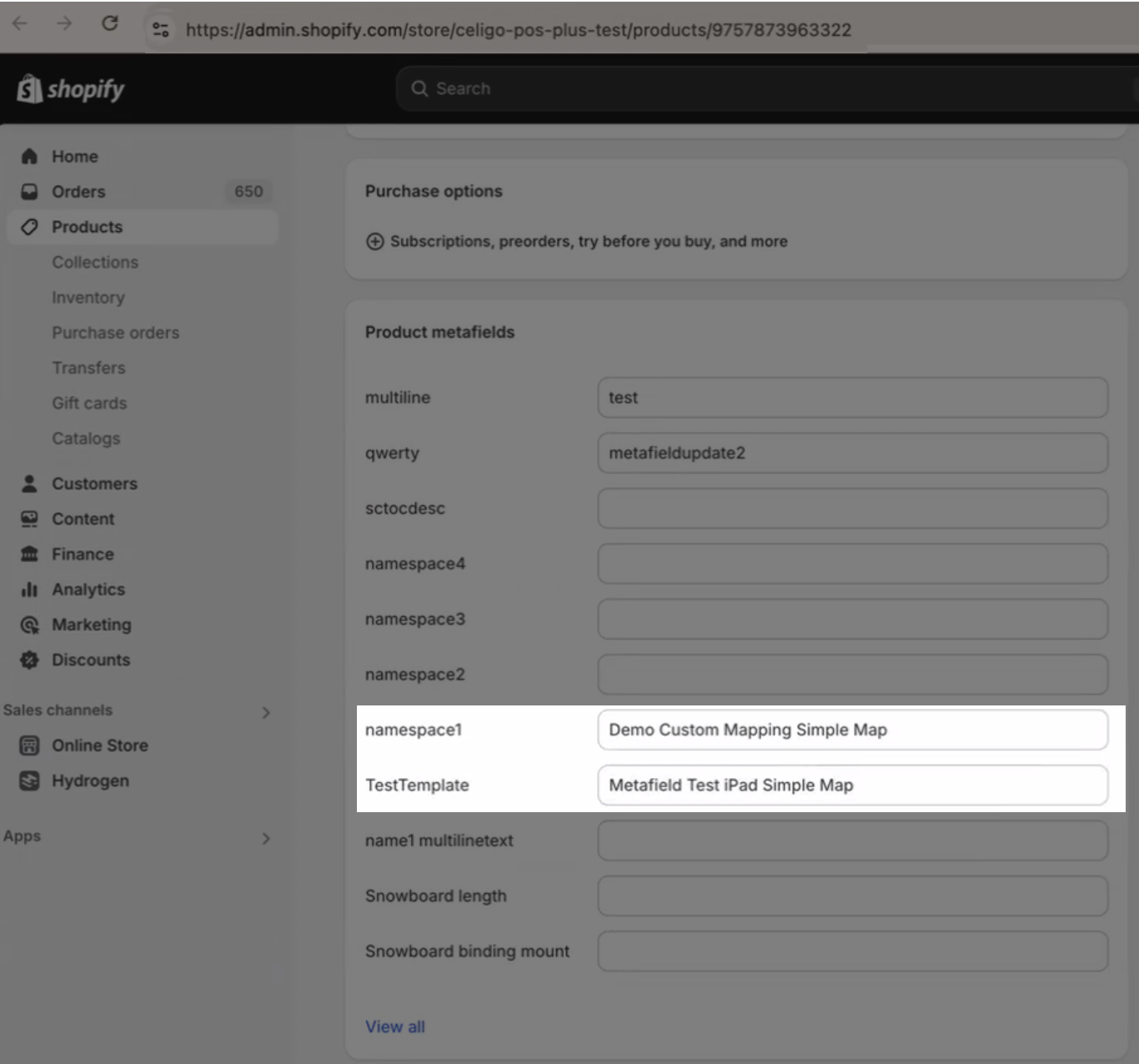Click the Analytics bar chart icon

point(29,589)
